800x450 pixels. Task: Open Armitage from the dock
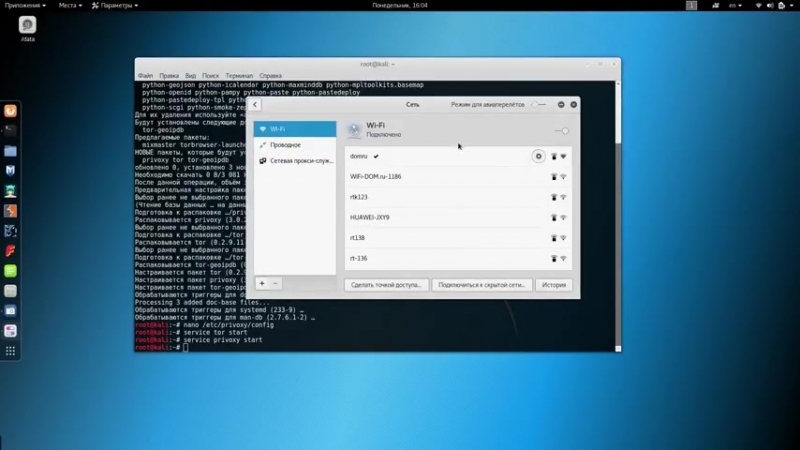[10, 191]
